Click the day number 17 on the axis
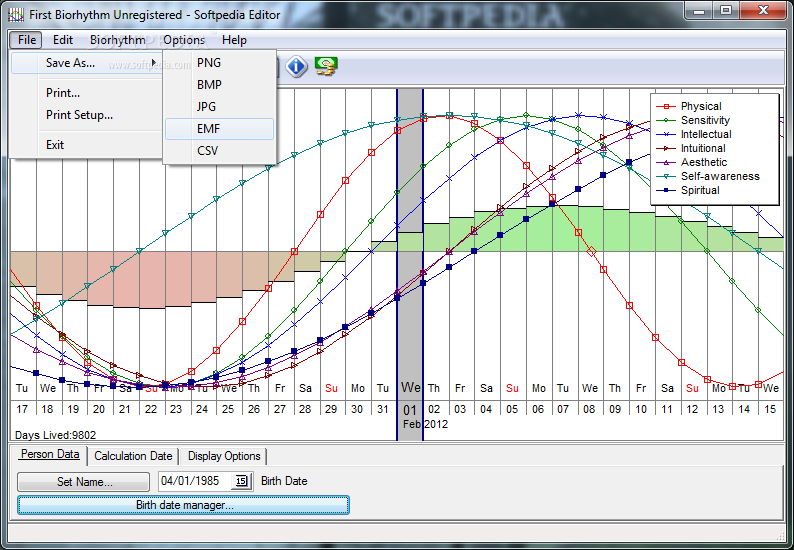The image size is (794, 550). tap(22, 409)
